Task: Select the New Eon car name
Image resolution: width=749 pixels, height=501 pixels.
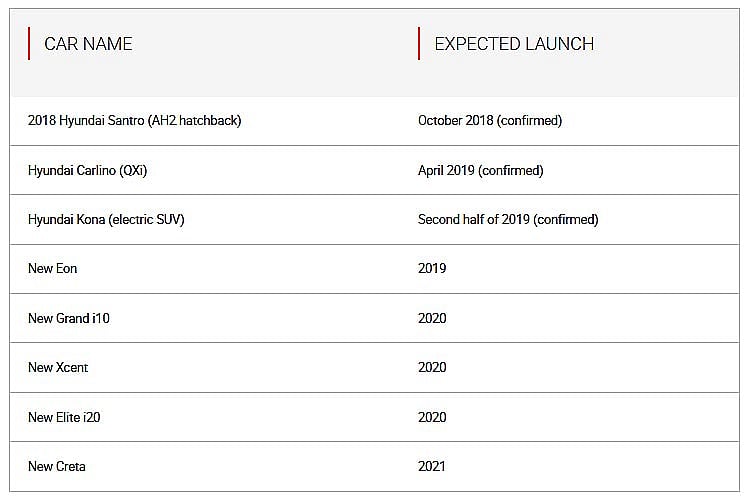Action: point(53,268)
